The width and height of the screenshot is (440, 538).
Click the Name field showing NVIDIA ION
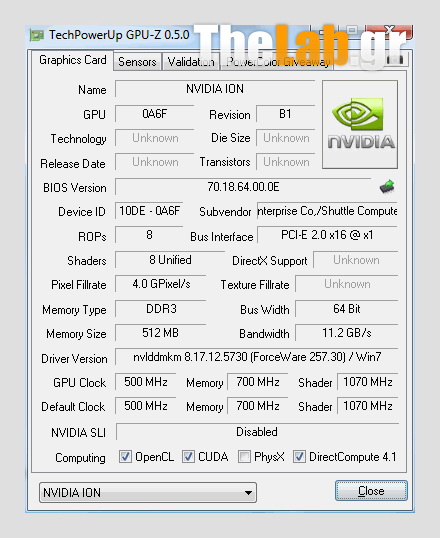pos(215,89)
